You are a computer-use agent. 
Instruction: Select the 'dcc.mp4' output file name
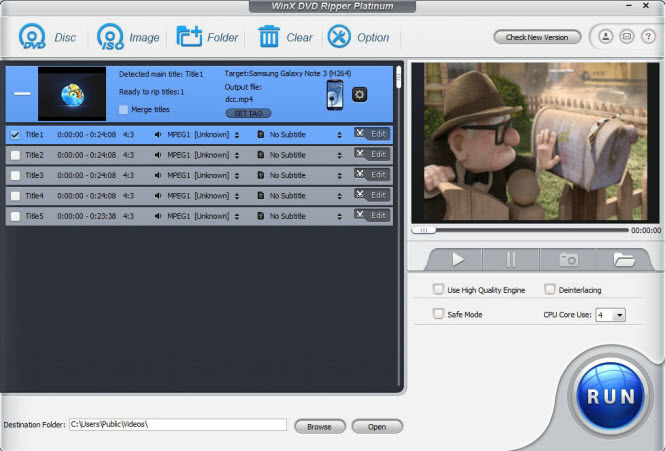point(239,99)
